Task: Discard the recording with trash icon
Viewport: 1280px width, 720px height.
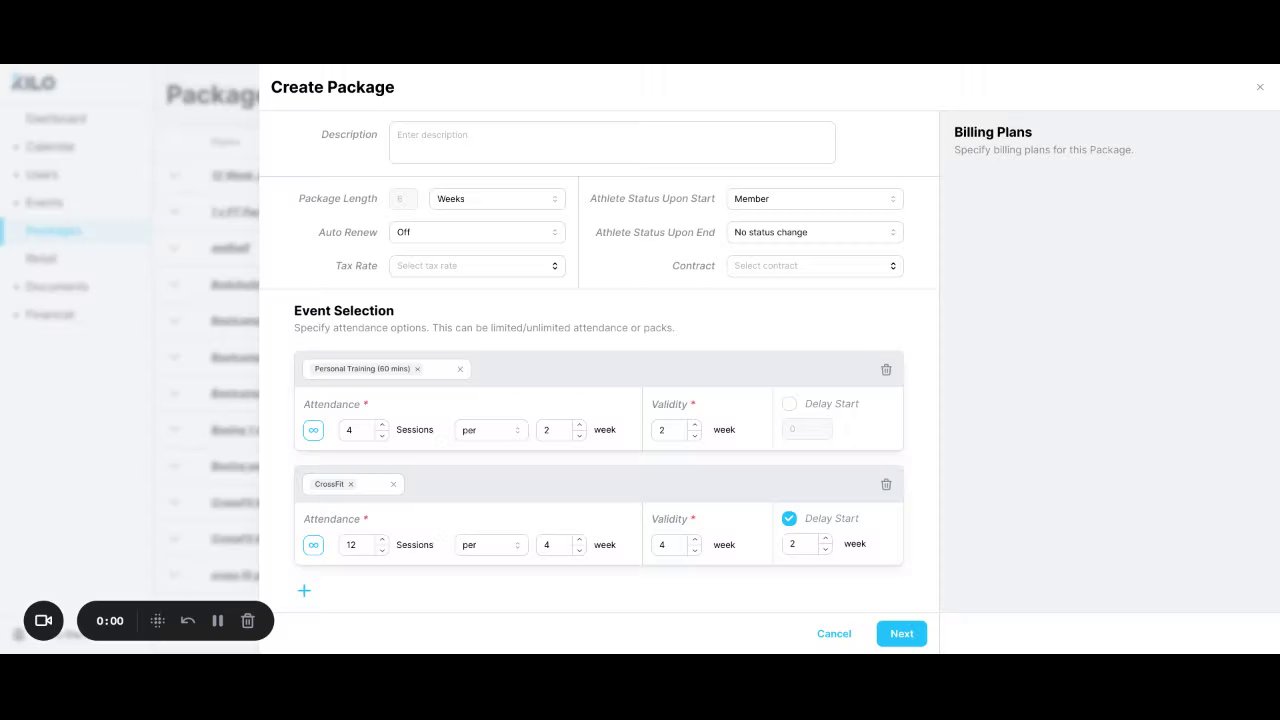Action: pyautogui.click(x=248, y=621)
